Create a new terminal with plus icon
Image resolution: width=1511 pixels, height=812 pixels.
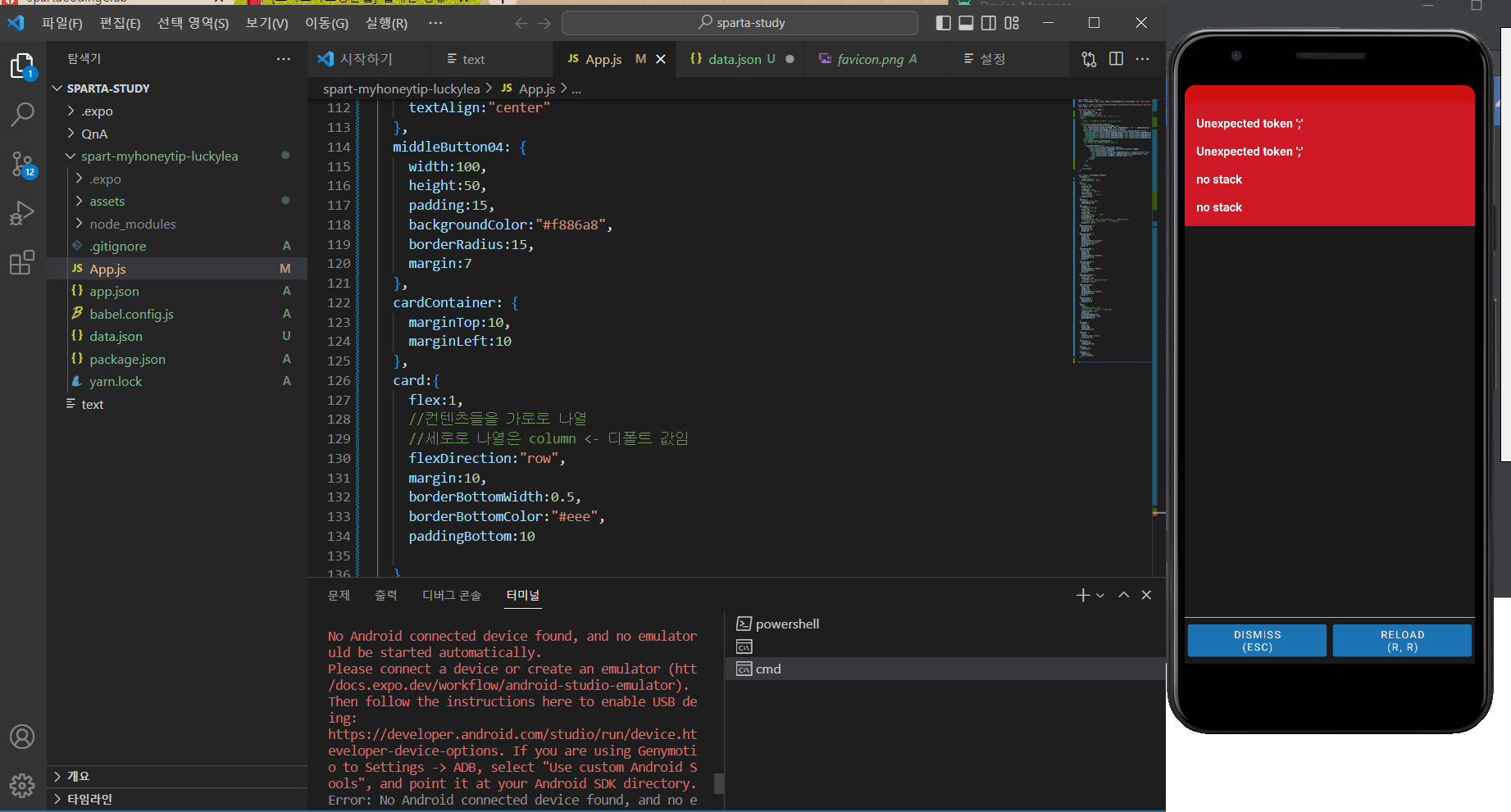click(x=1083, y=596)
